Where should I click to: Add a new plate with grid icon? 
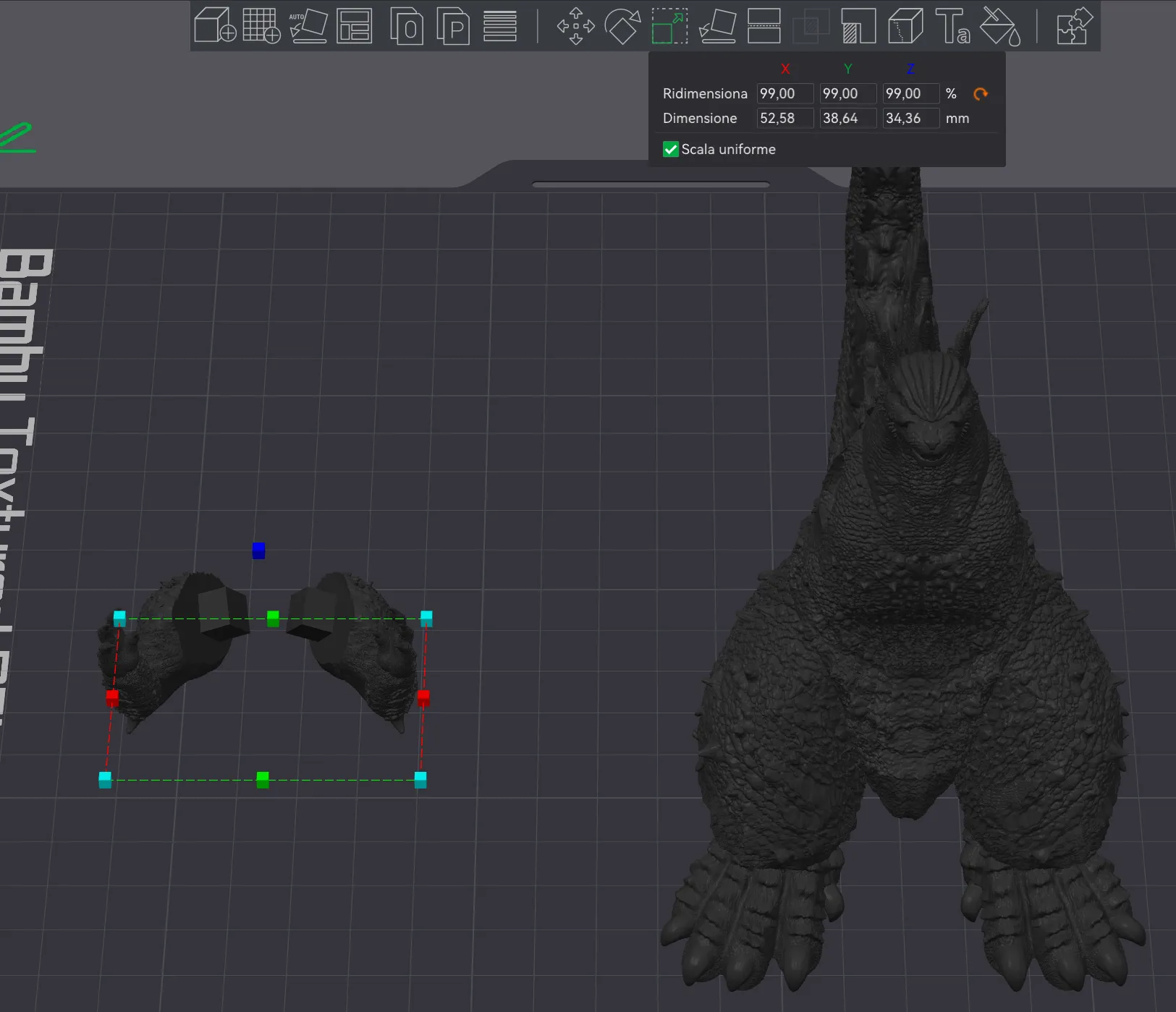tap(261, 26)
